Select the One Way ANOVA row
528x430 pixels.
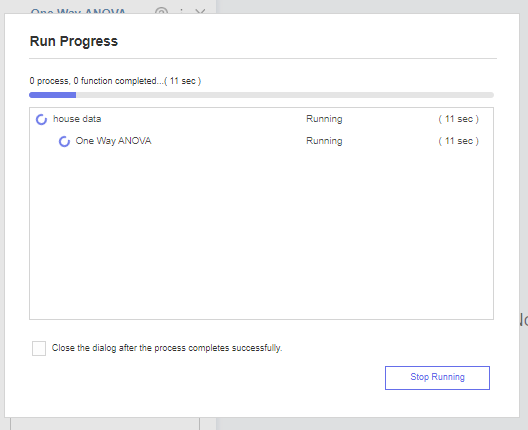[261, 141]
